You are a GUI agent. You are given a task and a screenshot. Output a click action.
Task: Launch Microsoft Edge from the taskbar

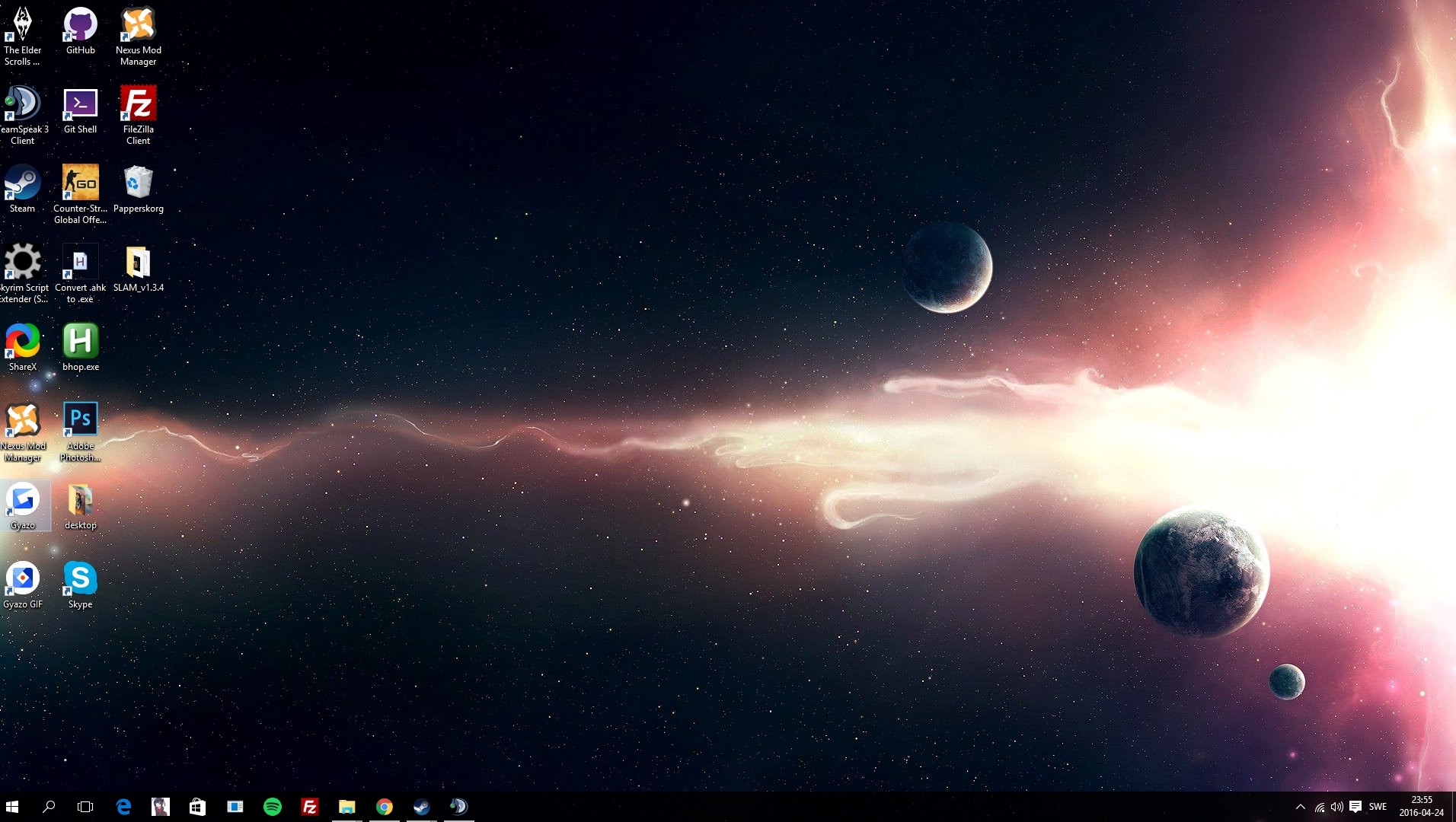(x=123, y=807)
